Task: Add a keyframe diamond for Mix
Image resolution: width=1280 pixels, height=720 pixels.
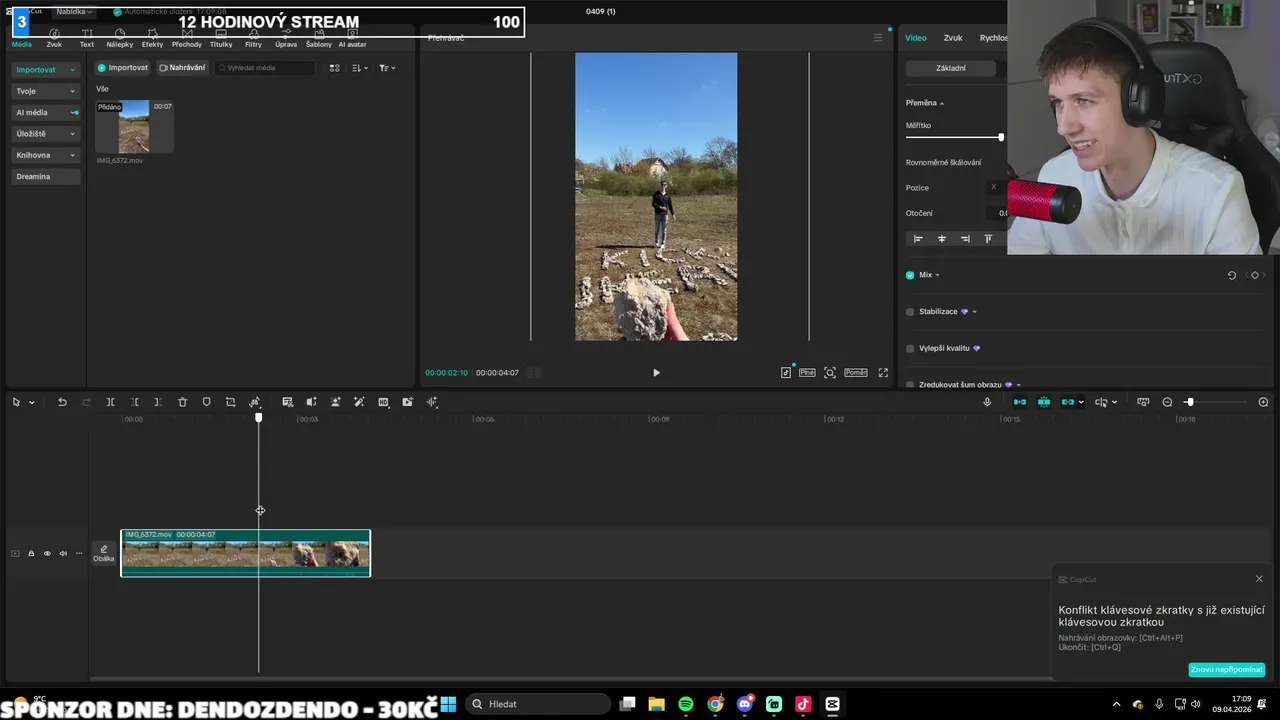Action: click(1255, 275)
